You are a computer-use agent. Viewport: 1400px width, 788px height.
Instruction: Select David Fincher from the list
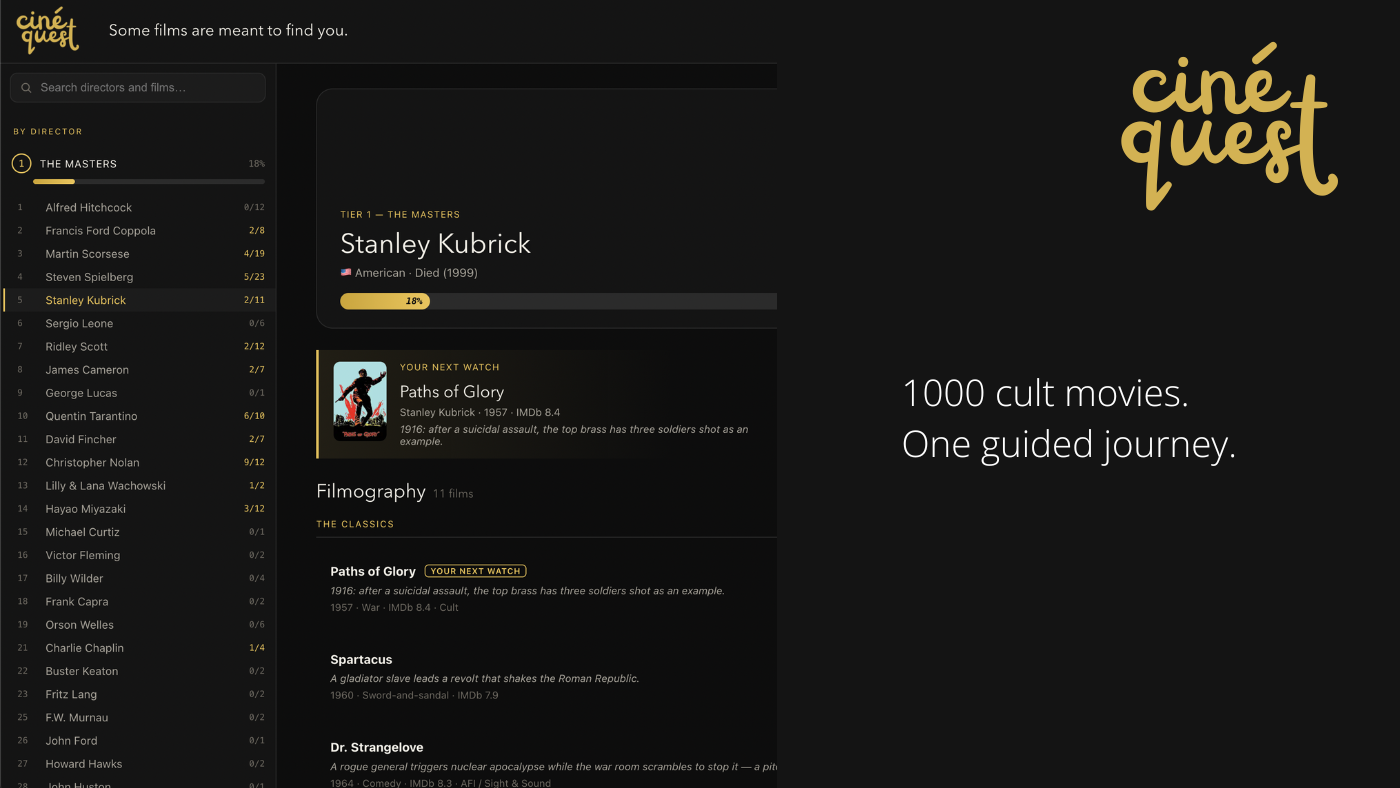tap(138, 439)
